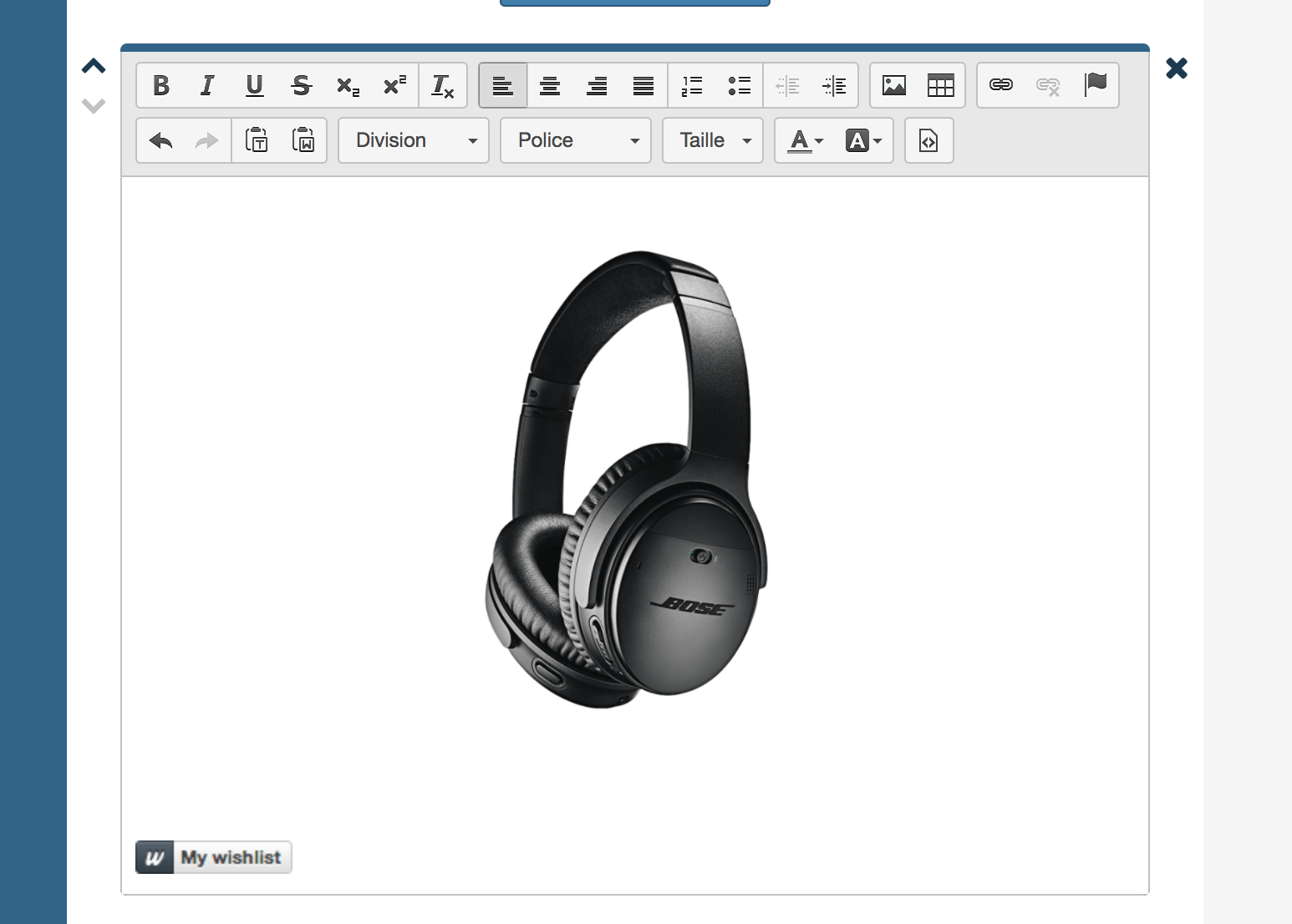
Task: Delete this editor block
Action: pyautogui.click(x=1177, y=68)
